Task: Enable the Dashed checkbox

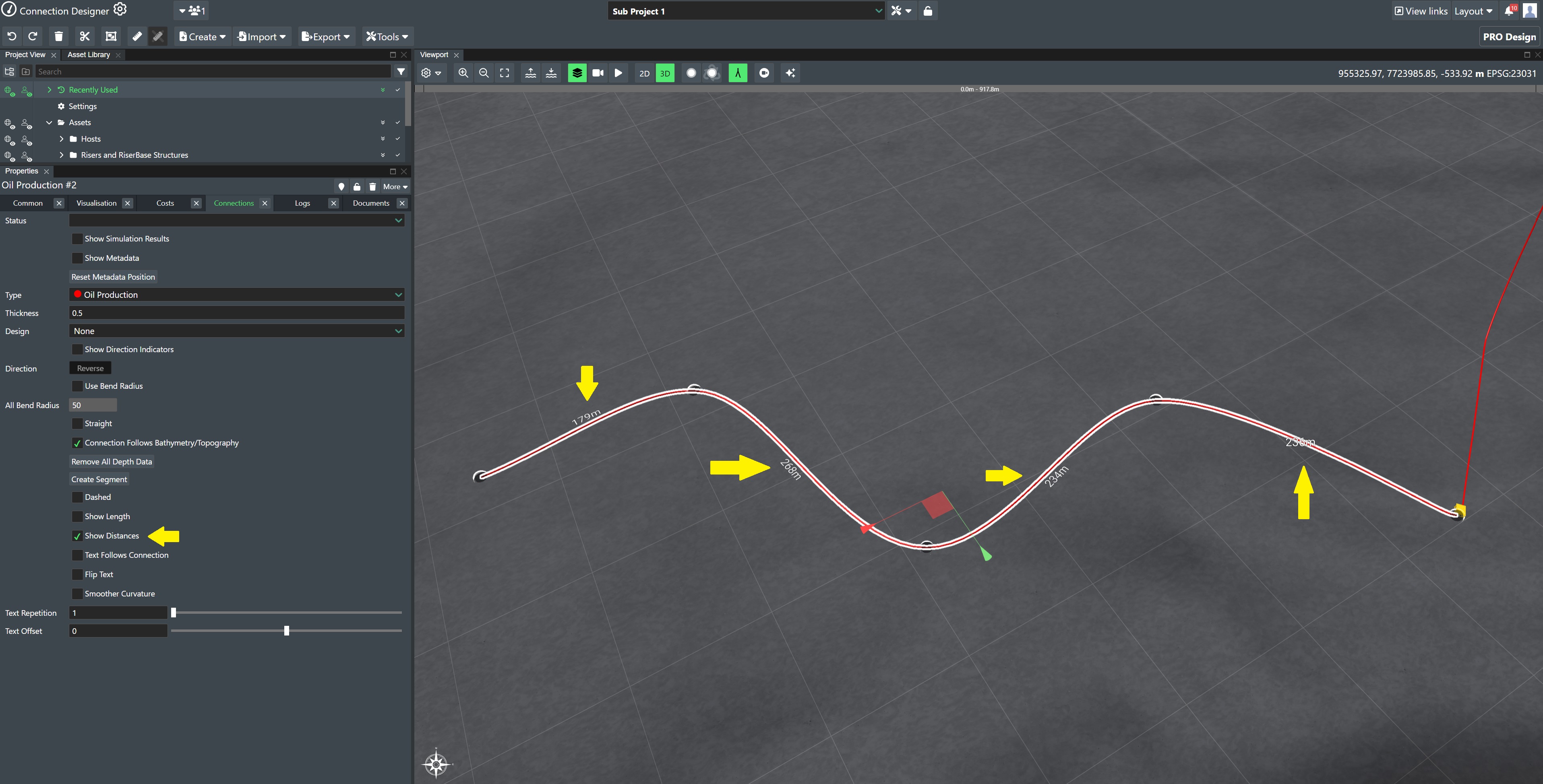Action: click(x=77, y=497)
